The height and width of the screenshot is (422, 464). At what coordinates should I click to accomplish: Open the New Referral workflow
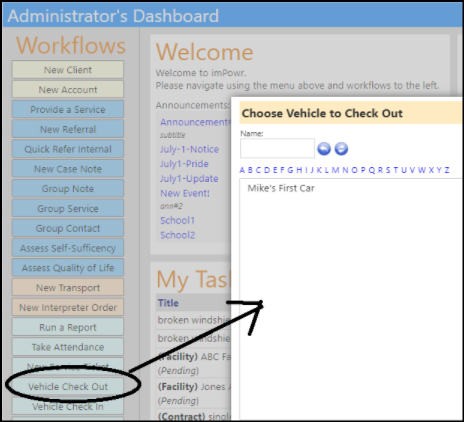pos(68,129)
